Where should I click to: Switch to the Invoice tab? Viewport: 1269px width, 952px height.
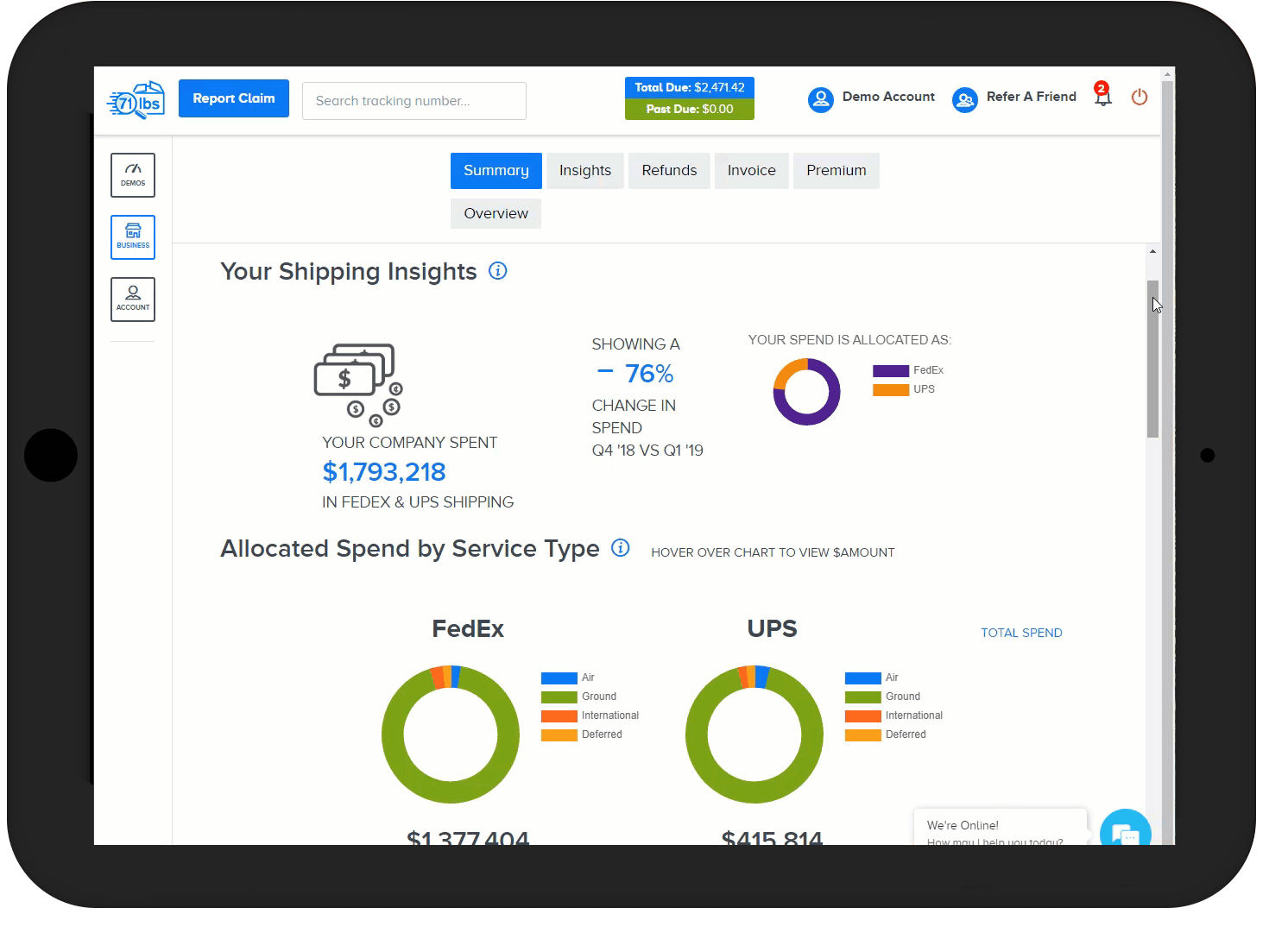[x=752, y=171]
